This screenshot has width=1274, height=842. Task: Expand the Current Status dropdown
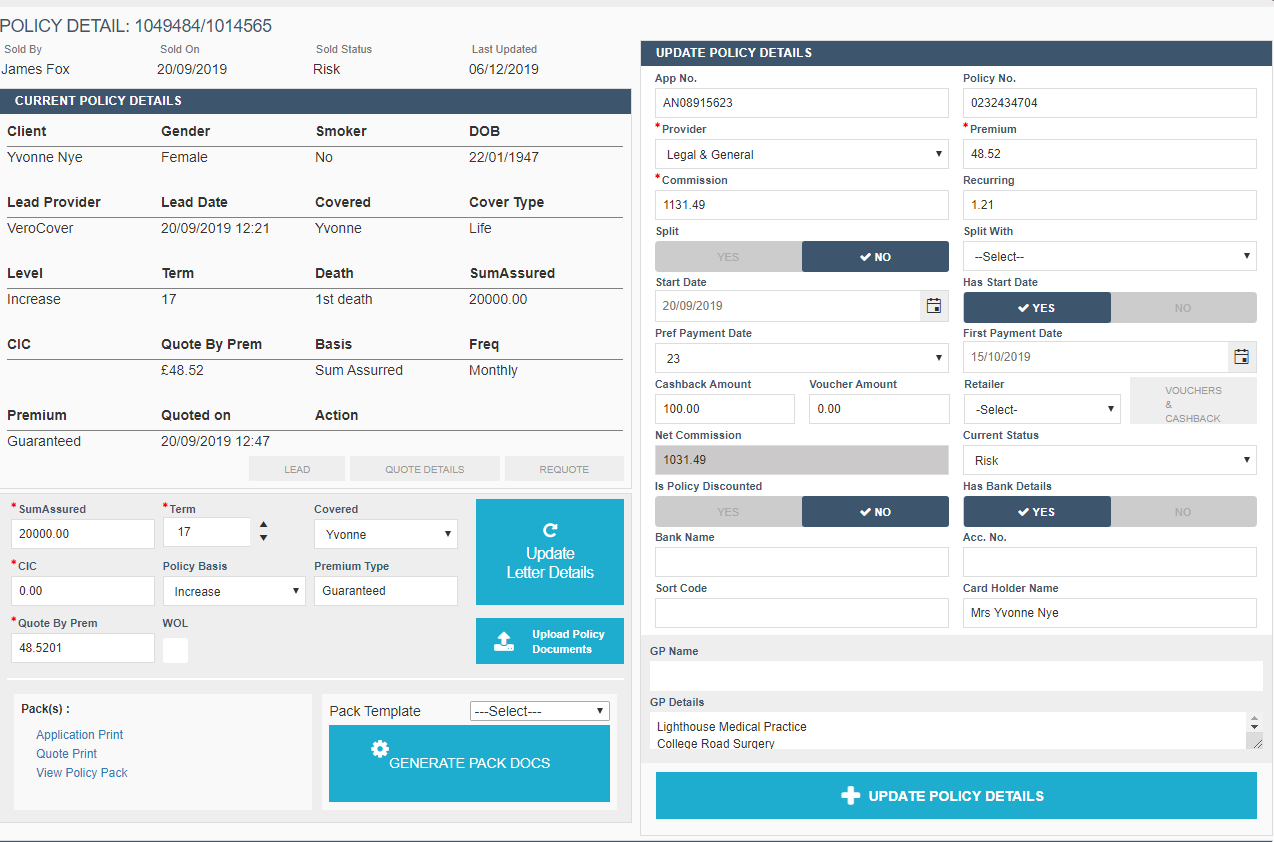[1109, 460]
